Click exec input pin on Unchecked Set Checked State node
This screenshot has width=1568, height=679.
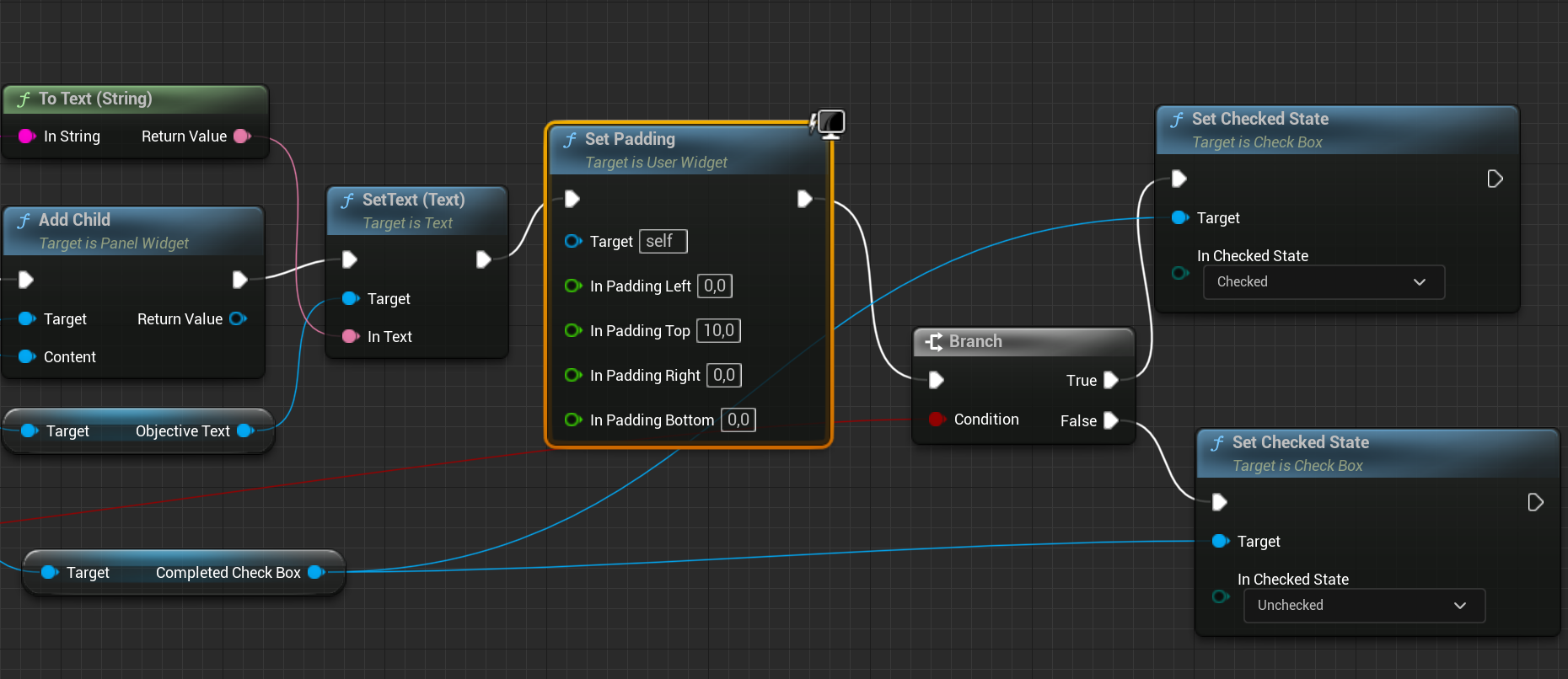[x=1220, y=502]
